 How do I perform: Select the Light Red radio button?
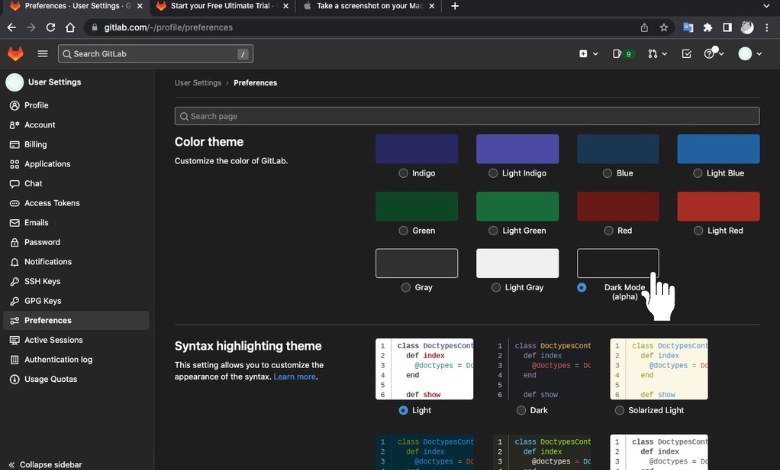click(x=698, y=231)
